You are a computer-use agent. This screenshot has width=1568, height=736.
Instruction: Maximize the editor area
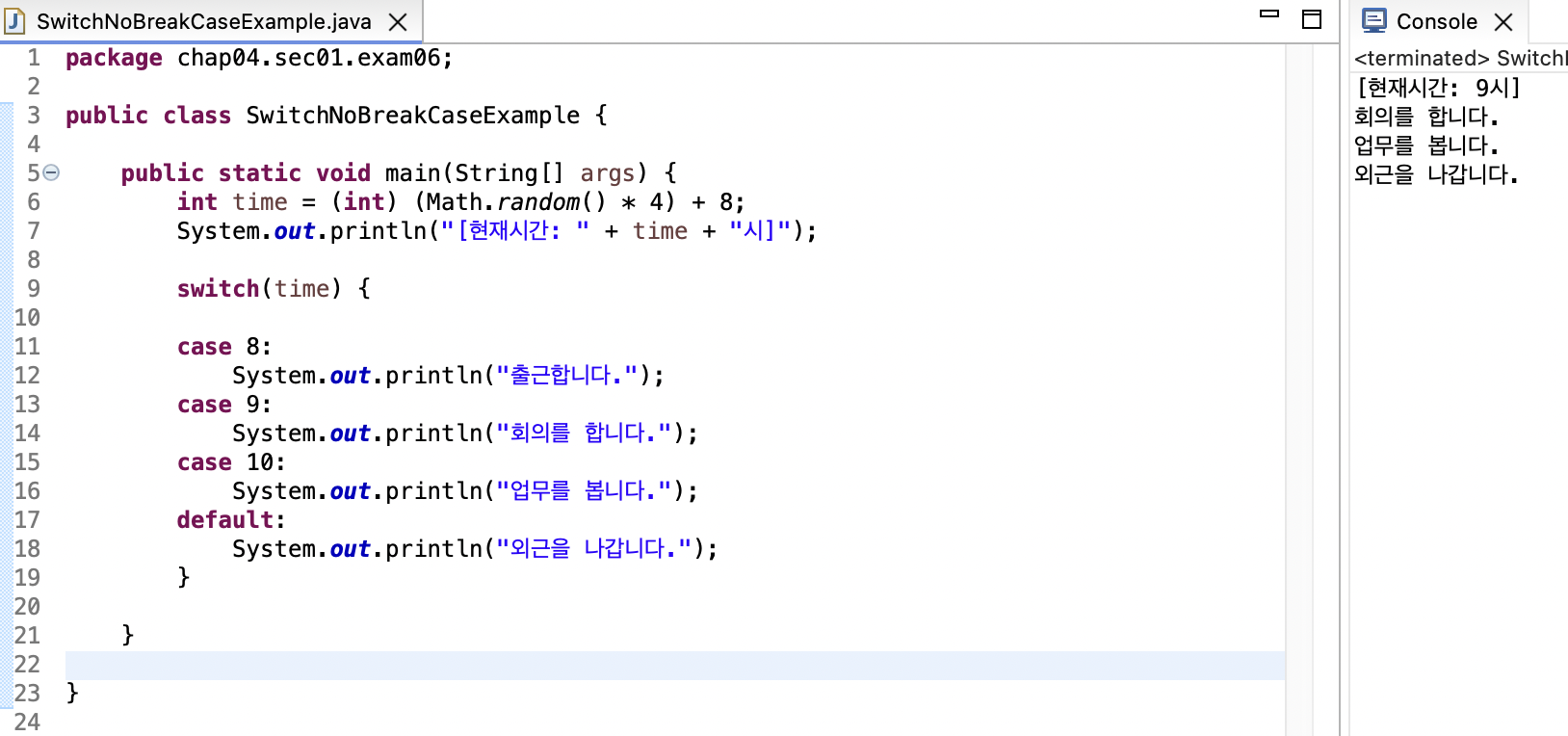click(x=1312, y=19)
